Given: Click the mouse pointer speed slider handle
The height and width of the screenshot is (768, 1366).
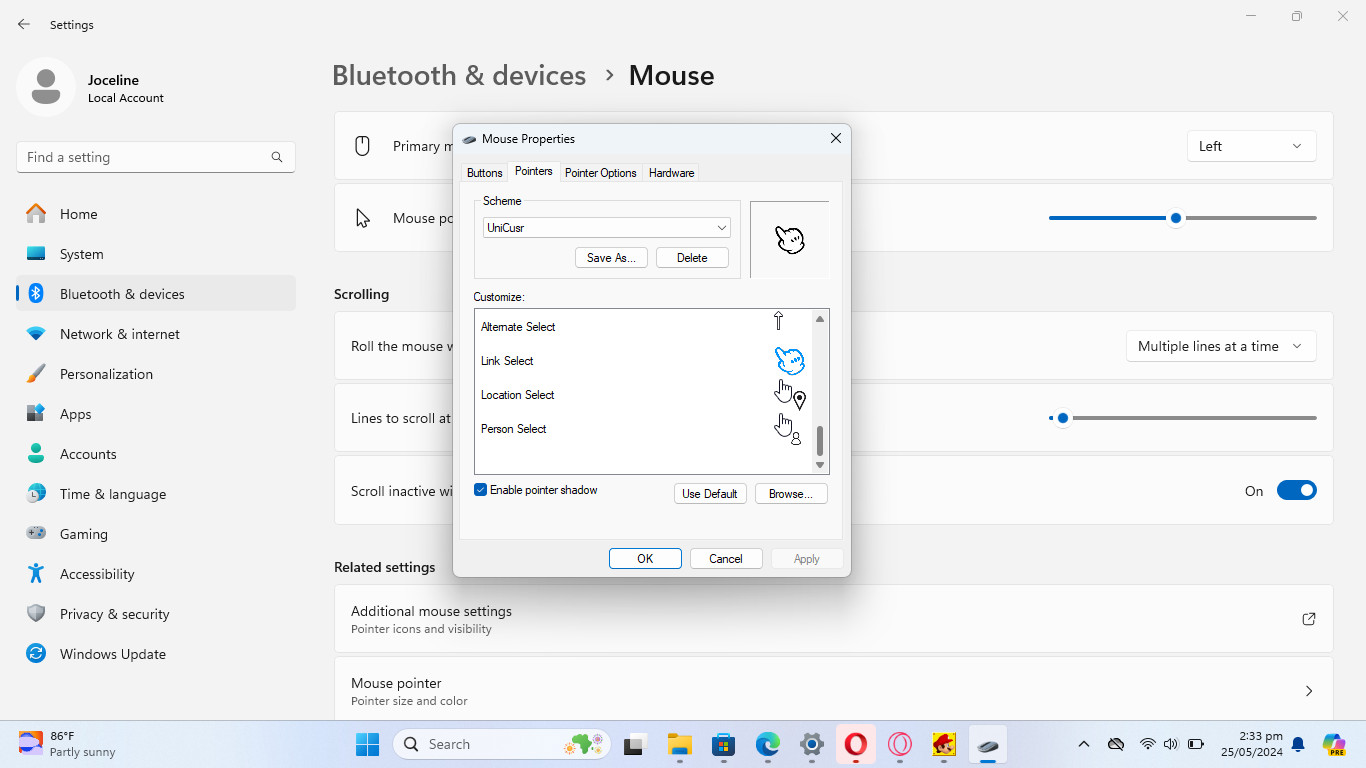Looking at the screenshot, I should point(1176,218).
